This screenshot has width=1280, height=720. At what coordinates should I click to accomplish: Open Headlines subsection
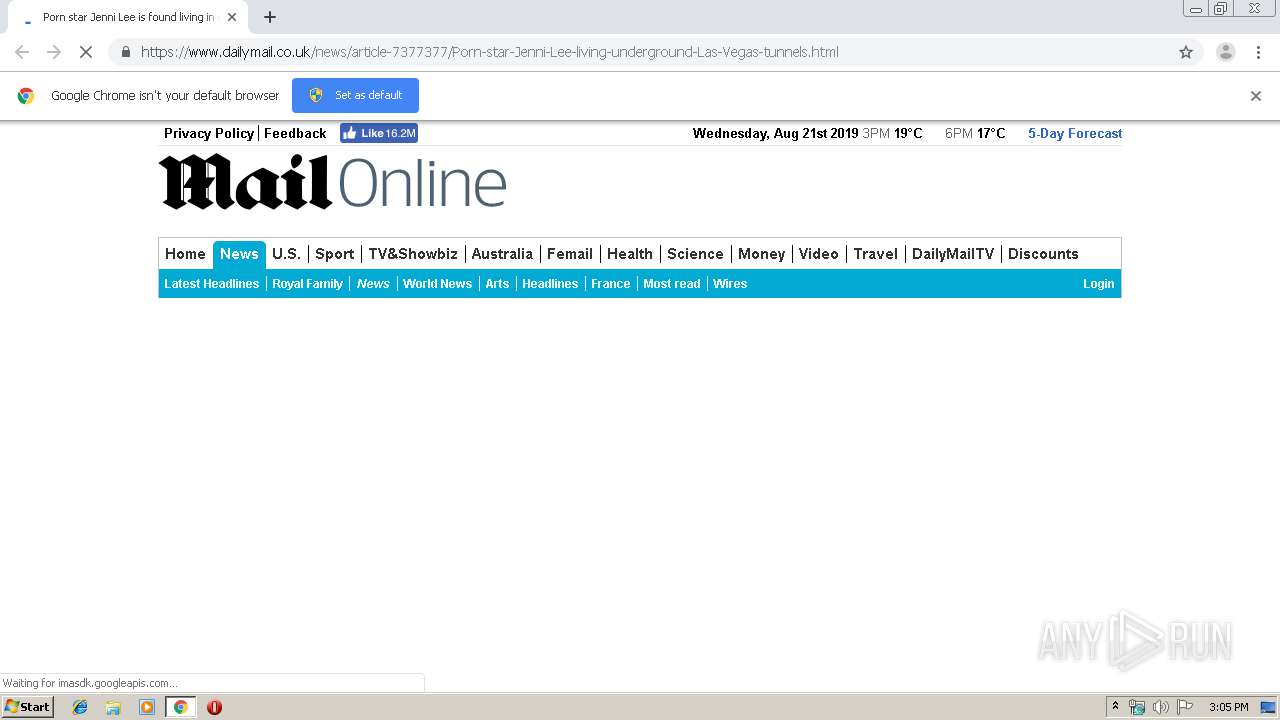550,284
